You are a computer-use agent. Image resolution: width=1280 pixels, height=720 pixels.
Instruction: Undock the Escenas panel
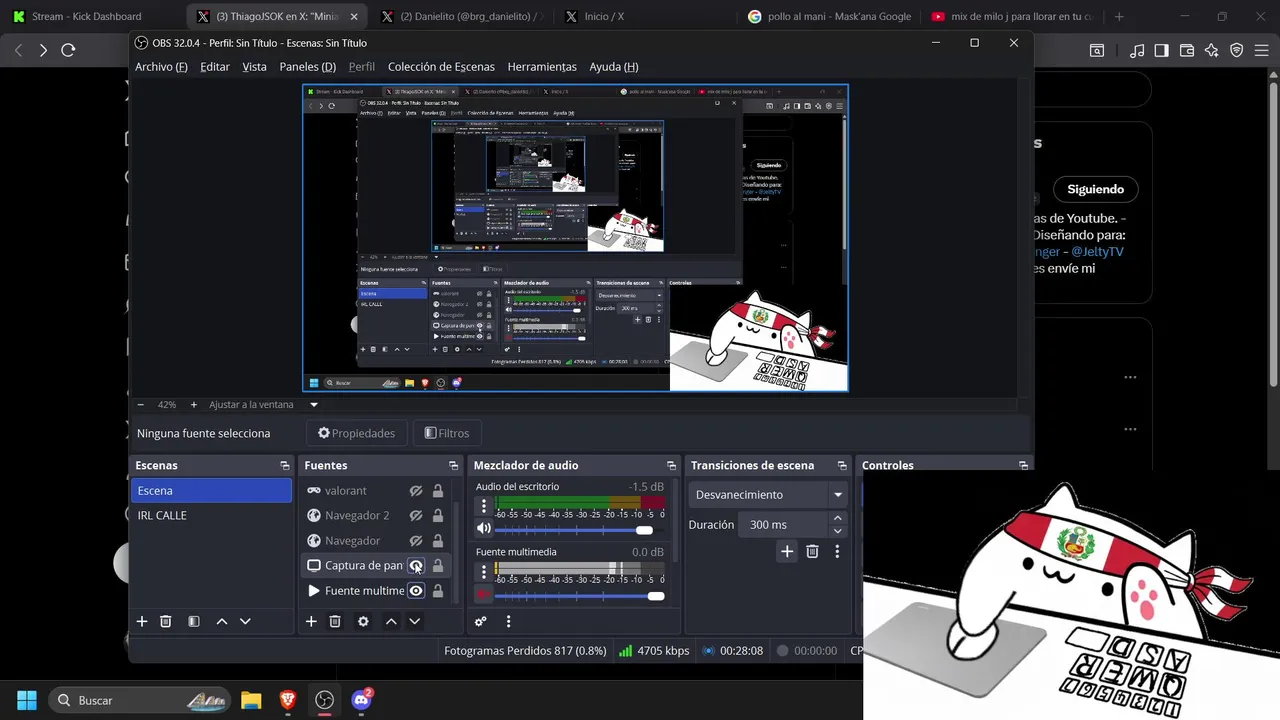284,466
